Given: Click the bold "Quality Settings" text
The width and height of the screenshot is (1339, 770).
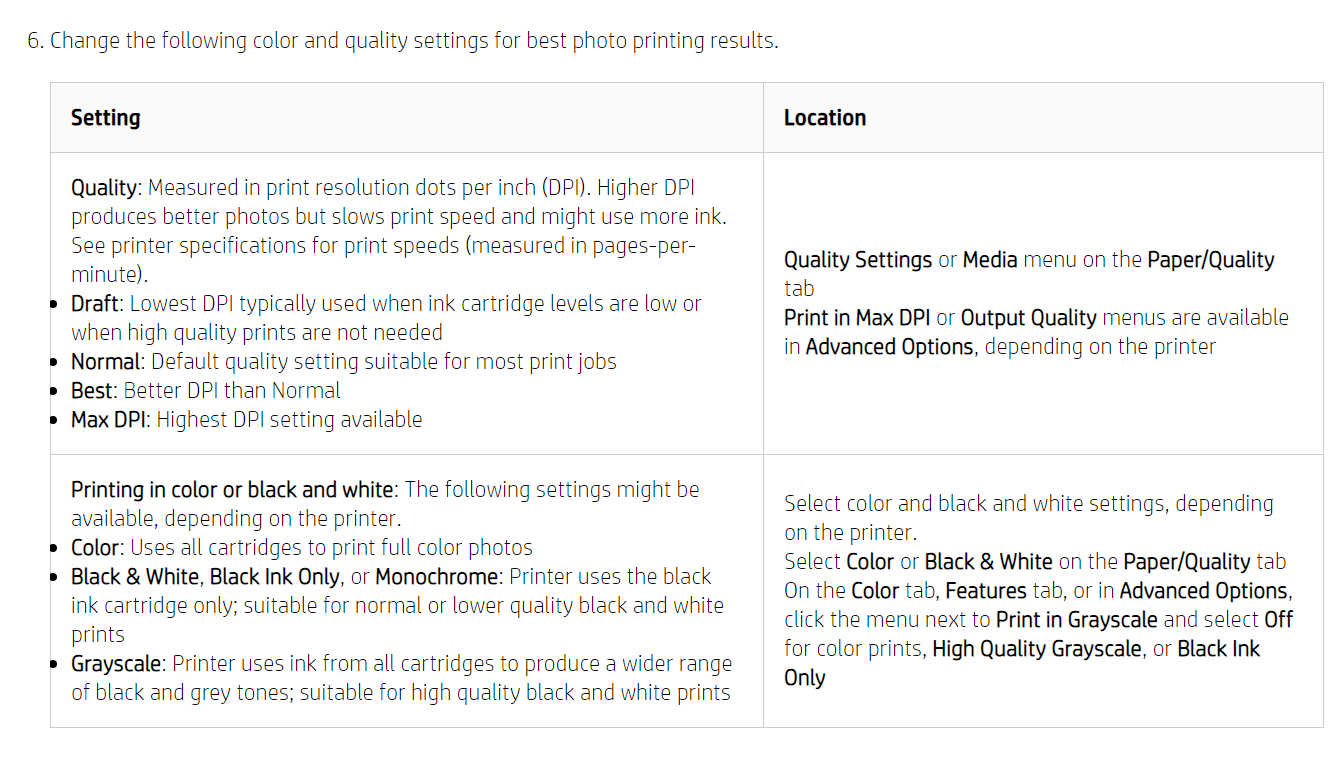Looking at the screenshot, I should 857,260.
